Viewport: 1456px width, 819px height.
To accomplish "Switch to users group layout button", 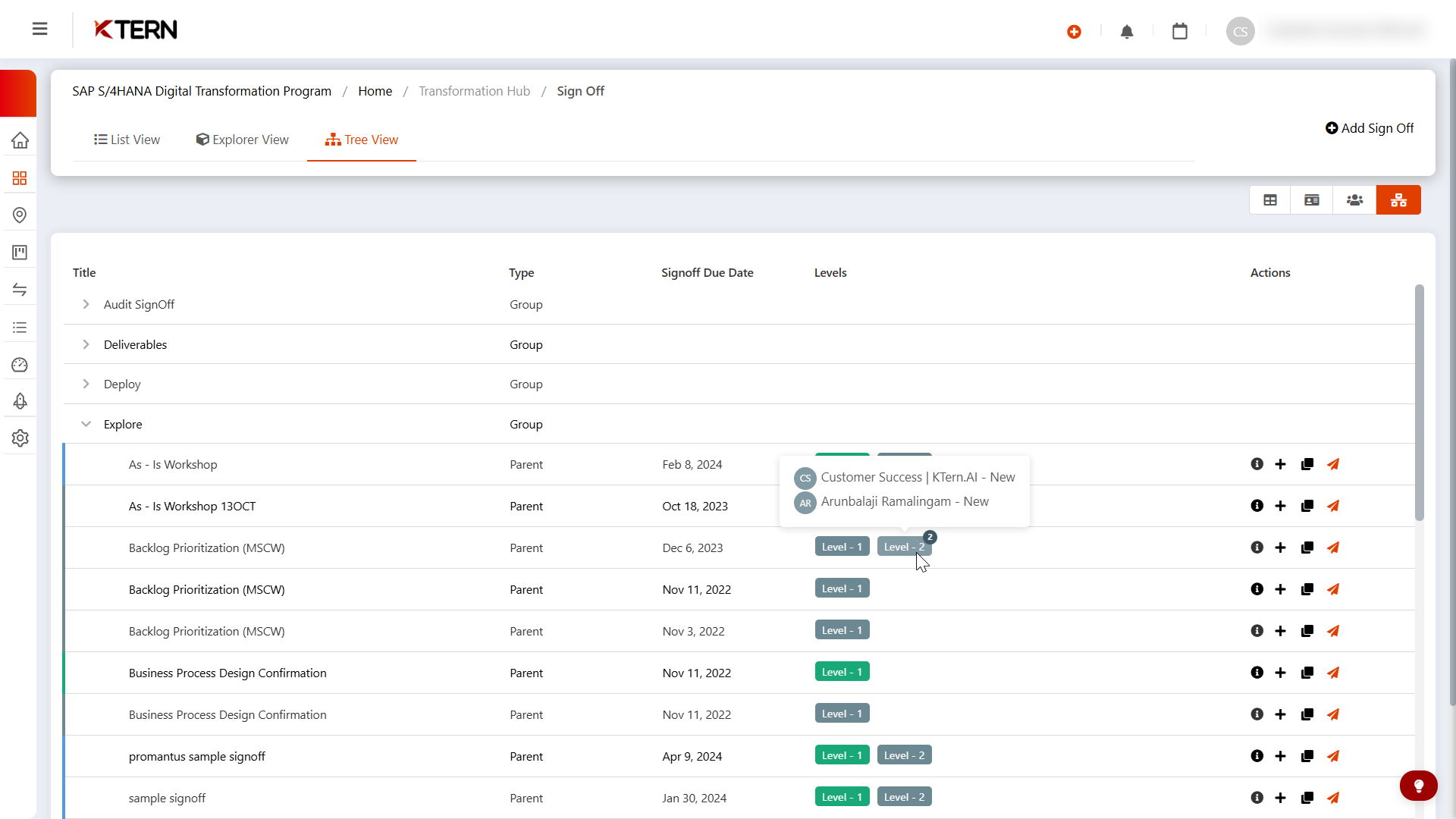I will pyautogui.click(x=1355, y=200).
